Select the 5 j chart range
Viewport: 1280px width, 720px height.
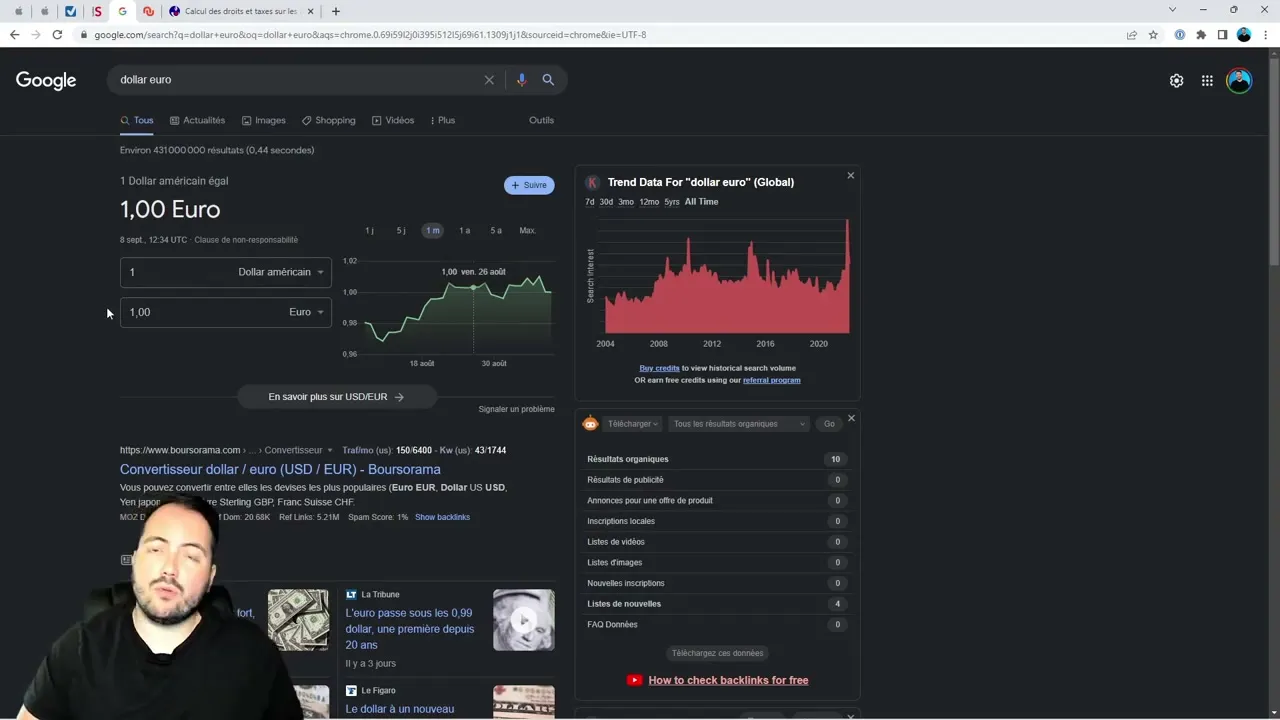(401, 231)
